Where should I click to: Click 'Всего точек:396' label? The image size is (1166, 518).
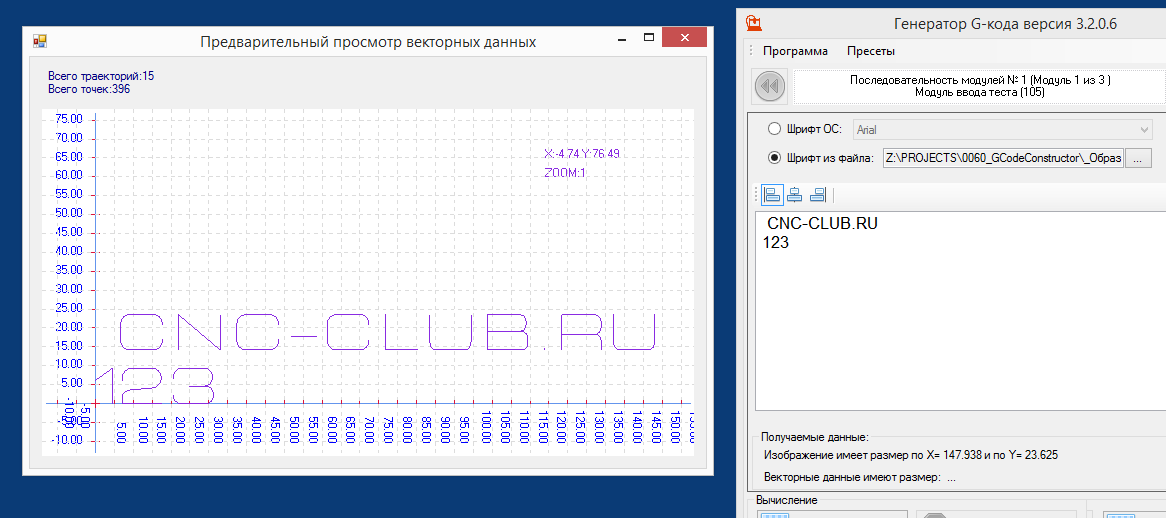point(89,88)
